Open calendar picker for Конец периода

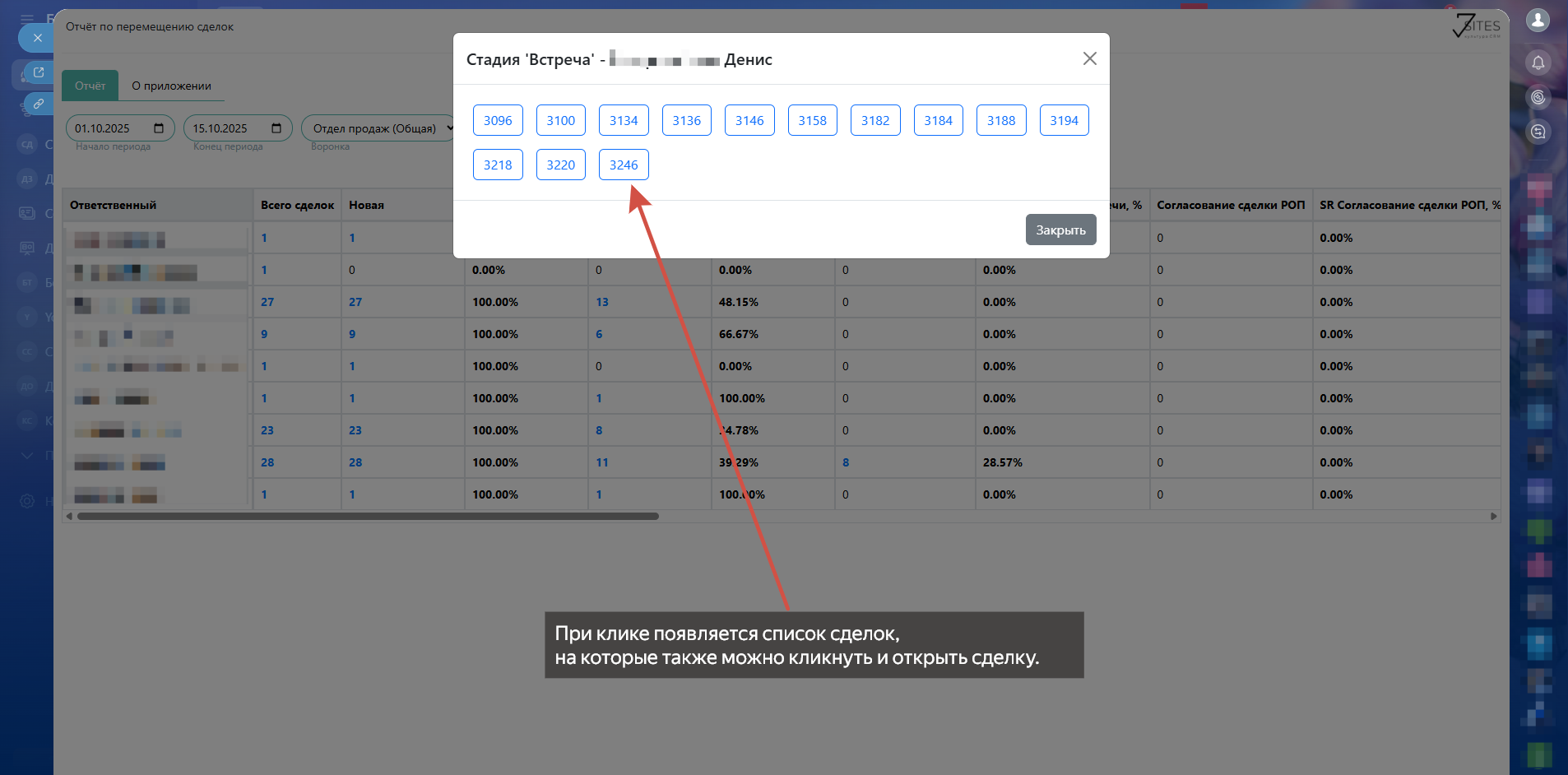(277, 128)
